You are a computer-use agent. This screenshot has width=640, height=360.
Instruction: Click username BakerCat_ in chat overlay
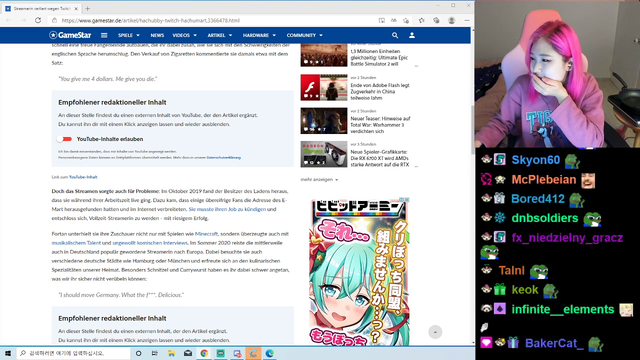pyautogui.click(x=554, y=343)
